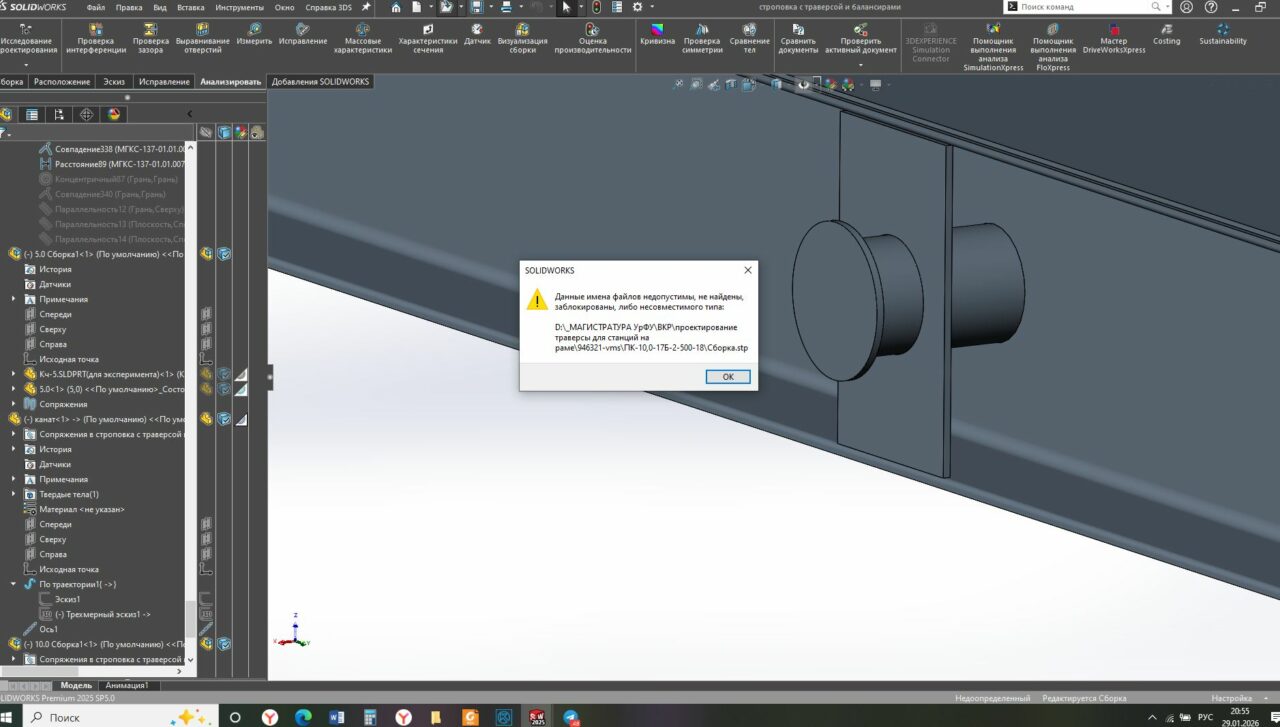Click OK in the SOLIDWORKS error dialog

727,377
